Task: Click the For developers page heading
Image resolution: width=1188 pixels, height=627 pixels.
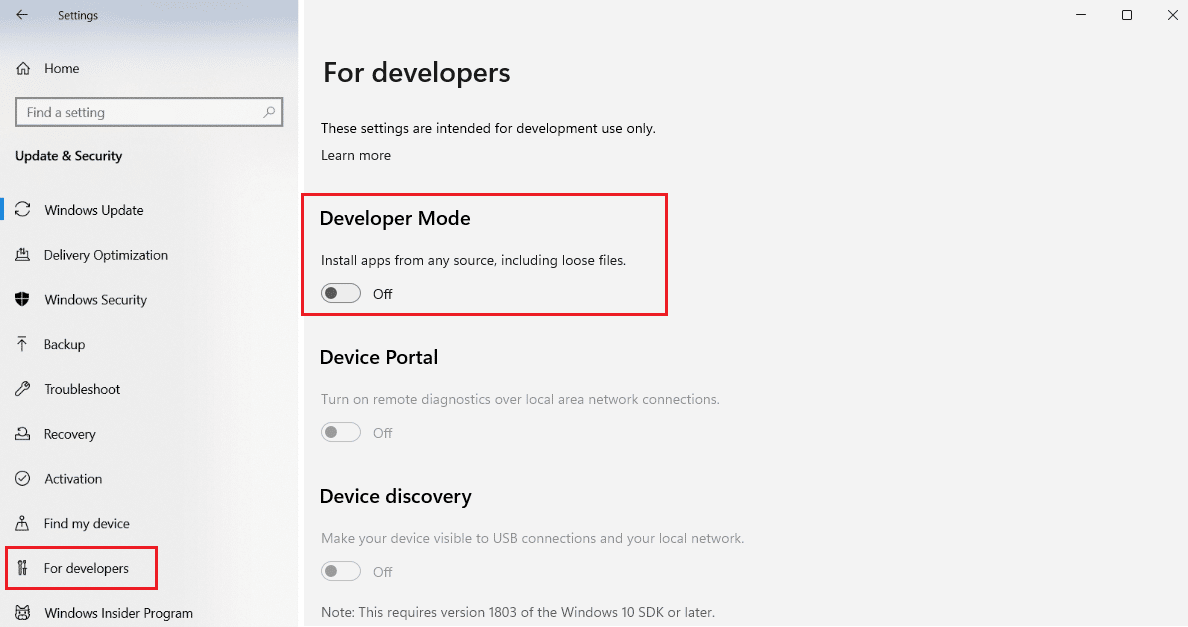Action: pyautogui.click(x=417, y=73)
